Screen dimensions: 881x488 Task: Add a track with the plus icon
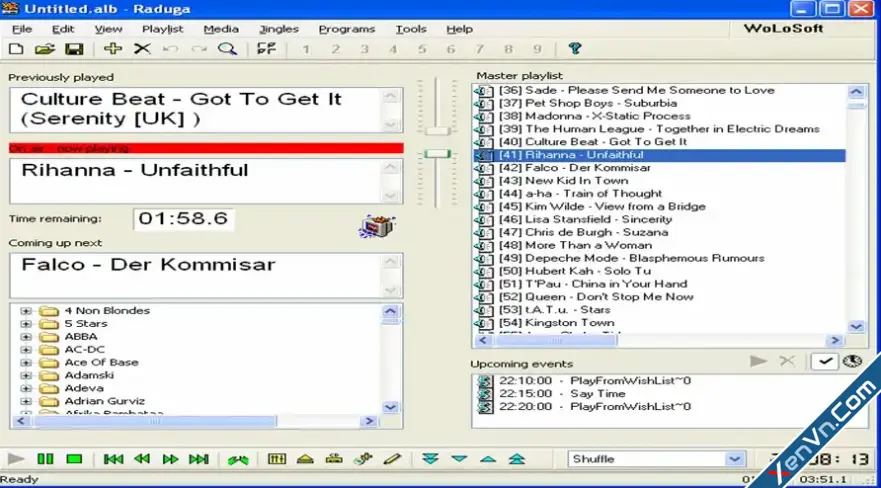(113, 49)
